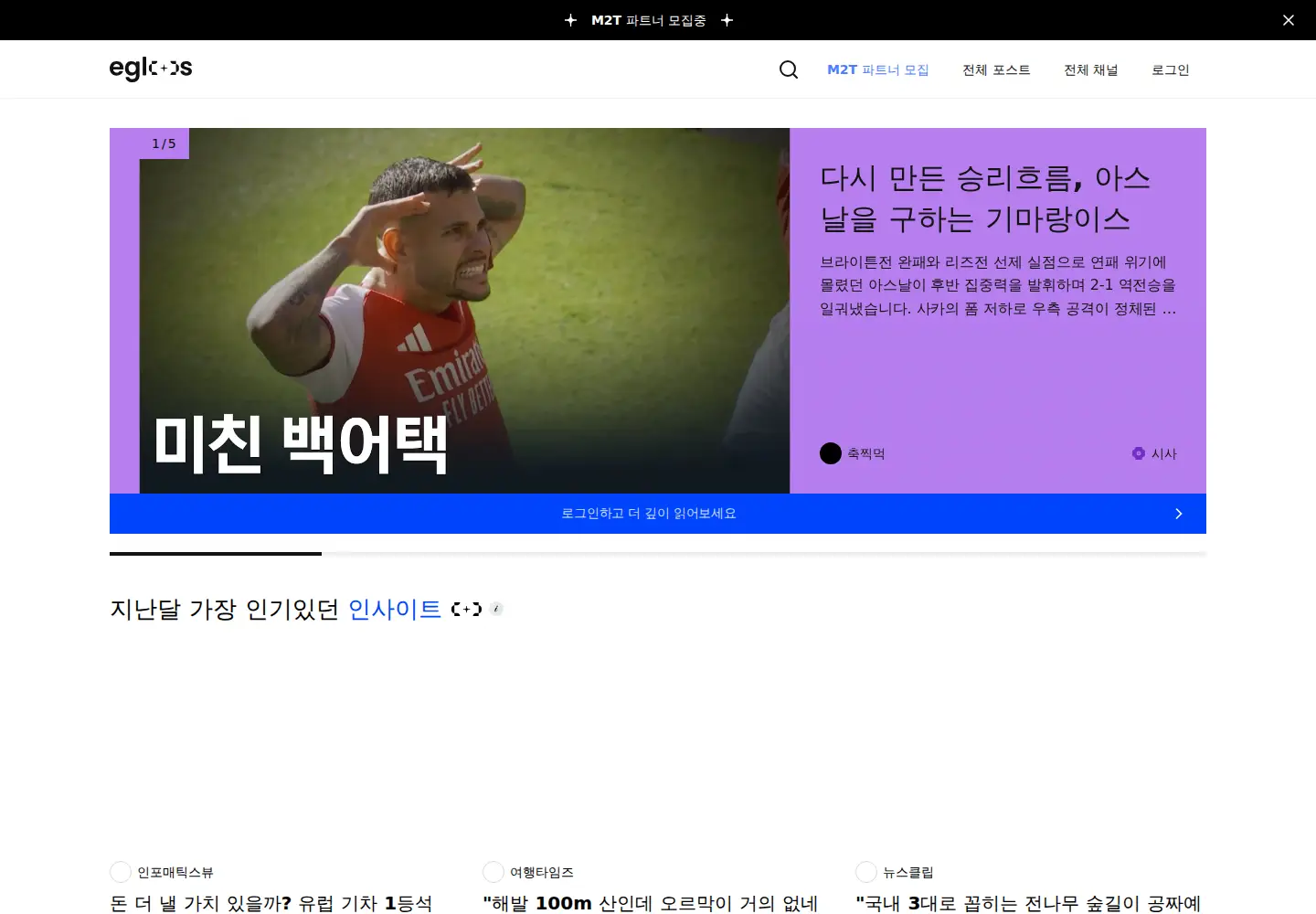The width and height of the screenshot is (1316, 914).
Task: Open the 돈 더 낼 가치 있을까? post
Action: click(271, 903)
